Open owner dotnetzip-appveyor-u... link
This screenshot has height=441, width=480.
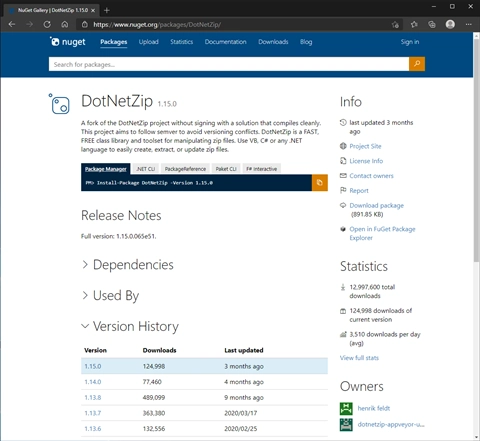coord(391,424)
